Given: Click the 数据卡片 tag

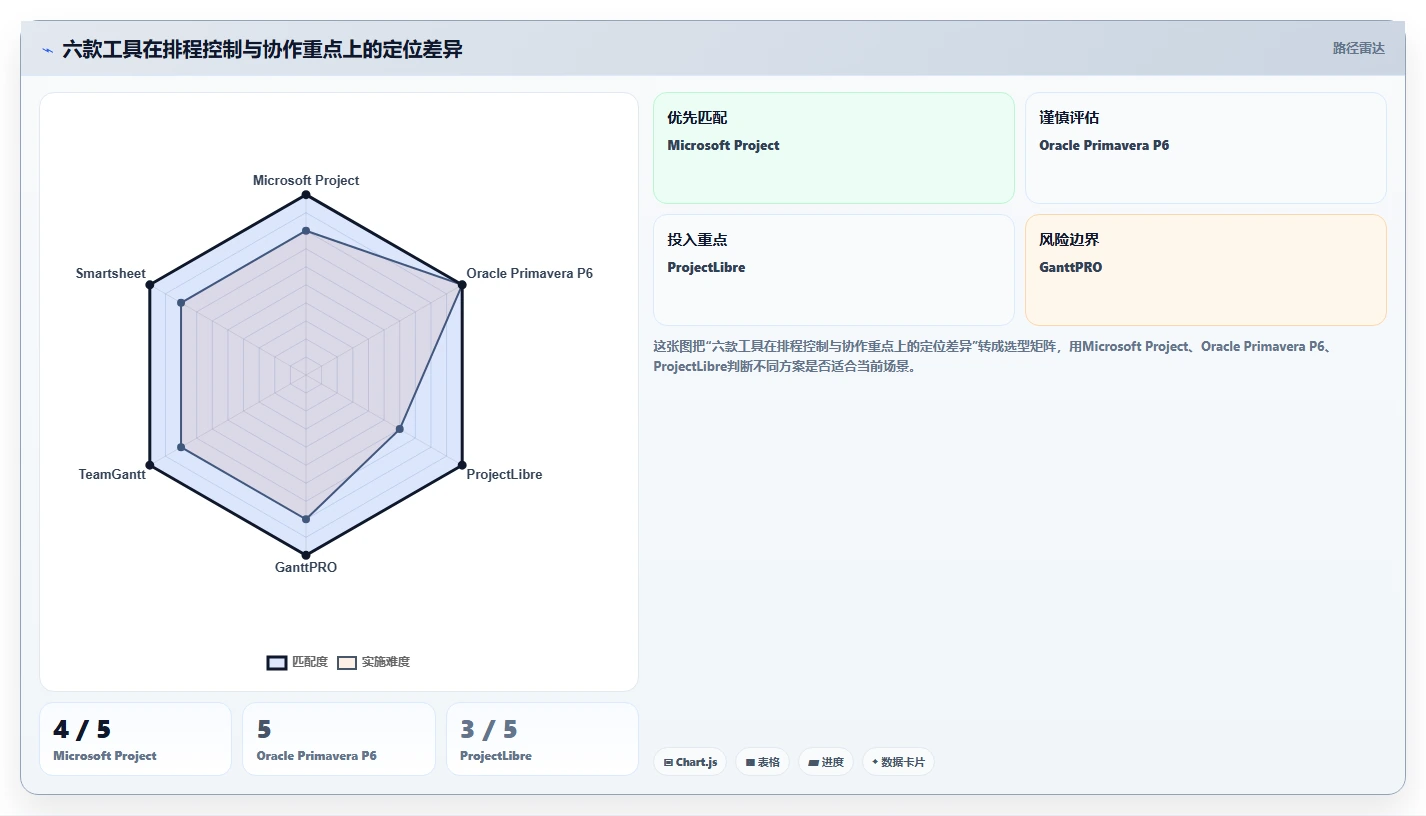Looking at the screenshot, I should pyautogui.click(x=898, y=762).
